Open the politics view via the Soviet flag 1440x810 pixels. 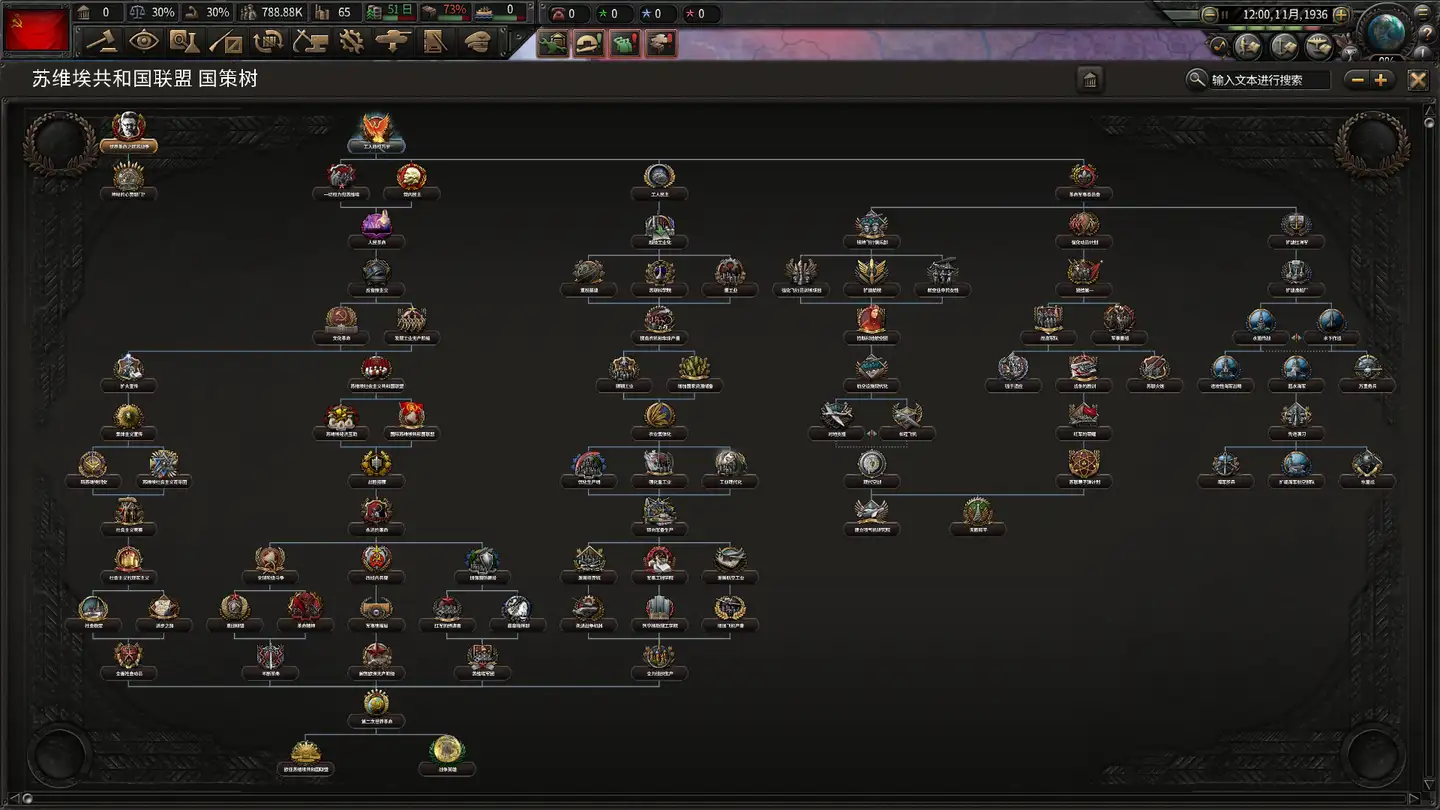coord(36,29)
